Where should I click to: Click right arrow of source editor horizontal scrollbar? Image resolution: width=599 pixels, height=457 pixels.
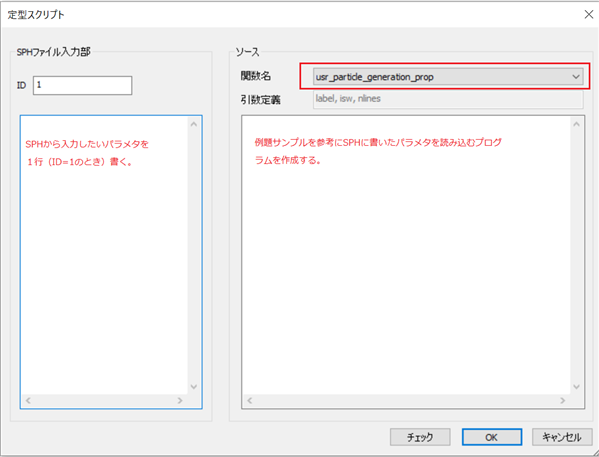tap(562, 400)
